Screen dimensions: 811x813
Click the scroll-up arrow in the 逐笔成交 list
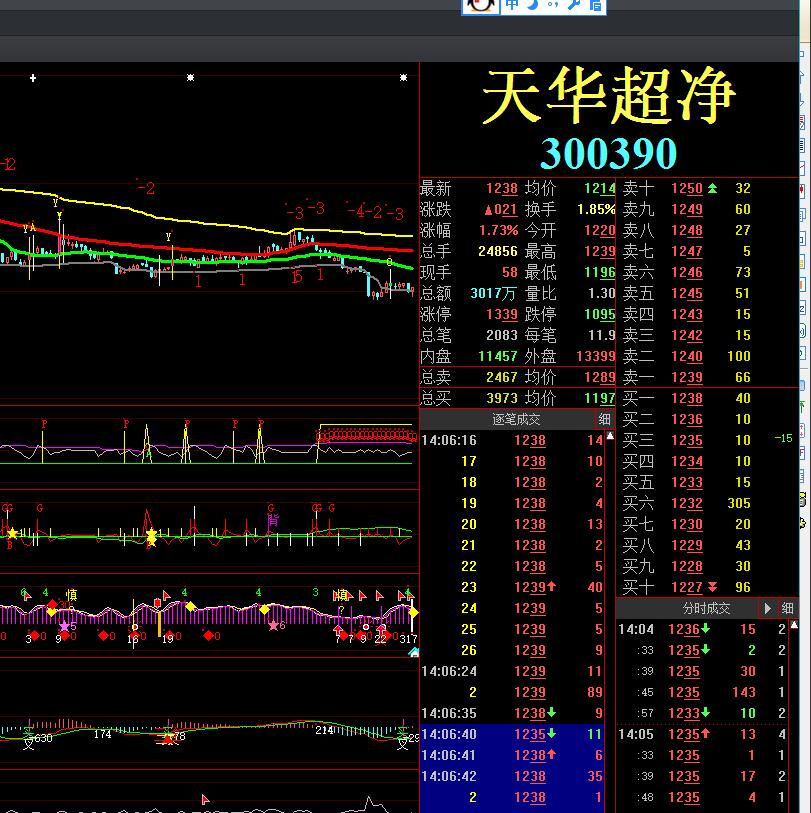pos(610,436)
